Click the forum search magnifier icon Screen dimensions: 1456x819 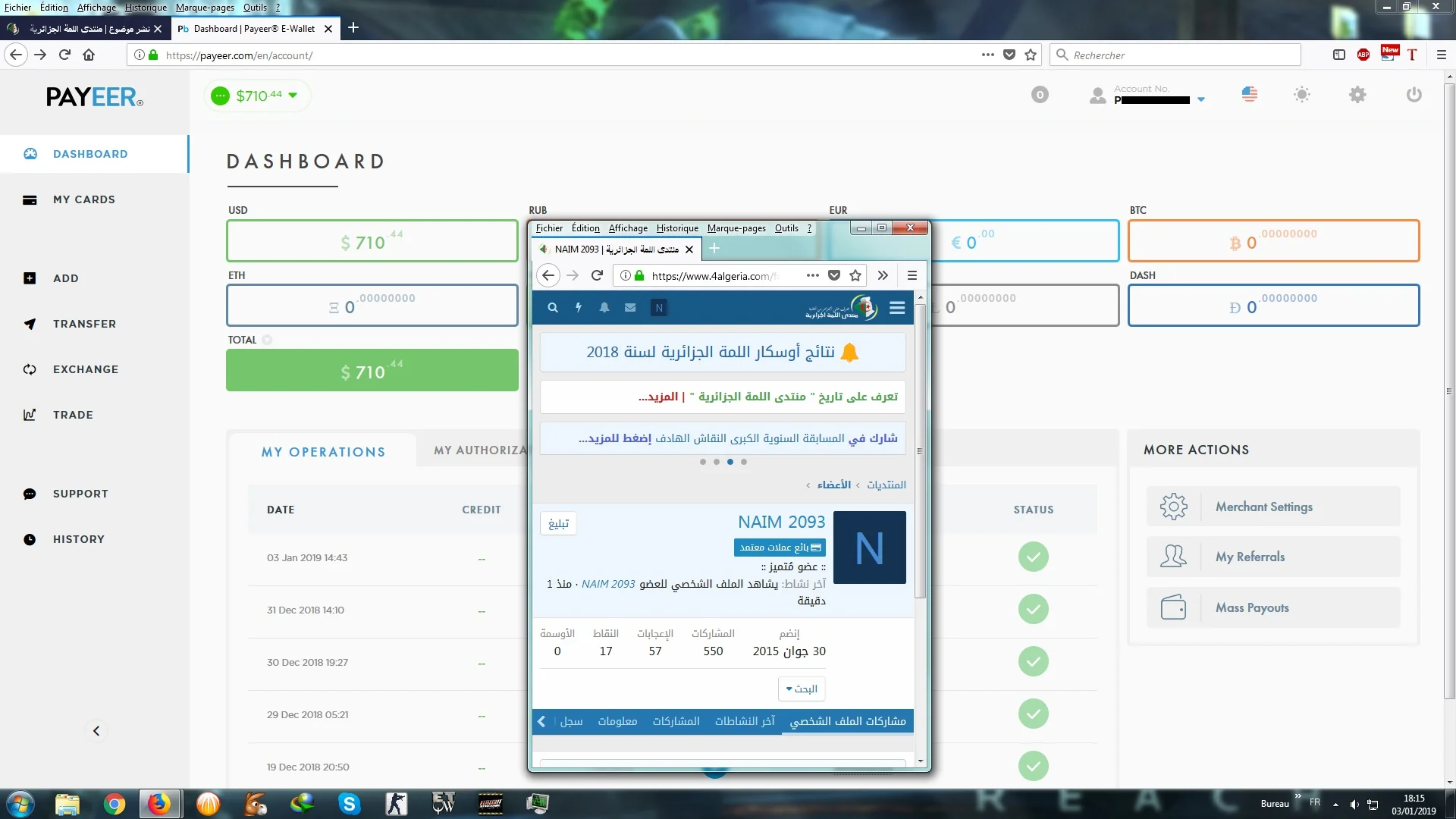(x=553, y=308)
